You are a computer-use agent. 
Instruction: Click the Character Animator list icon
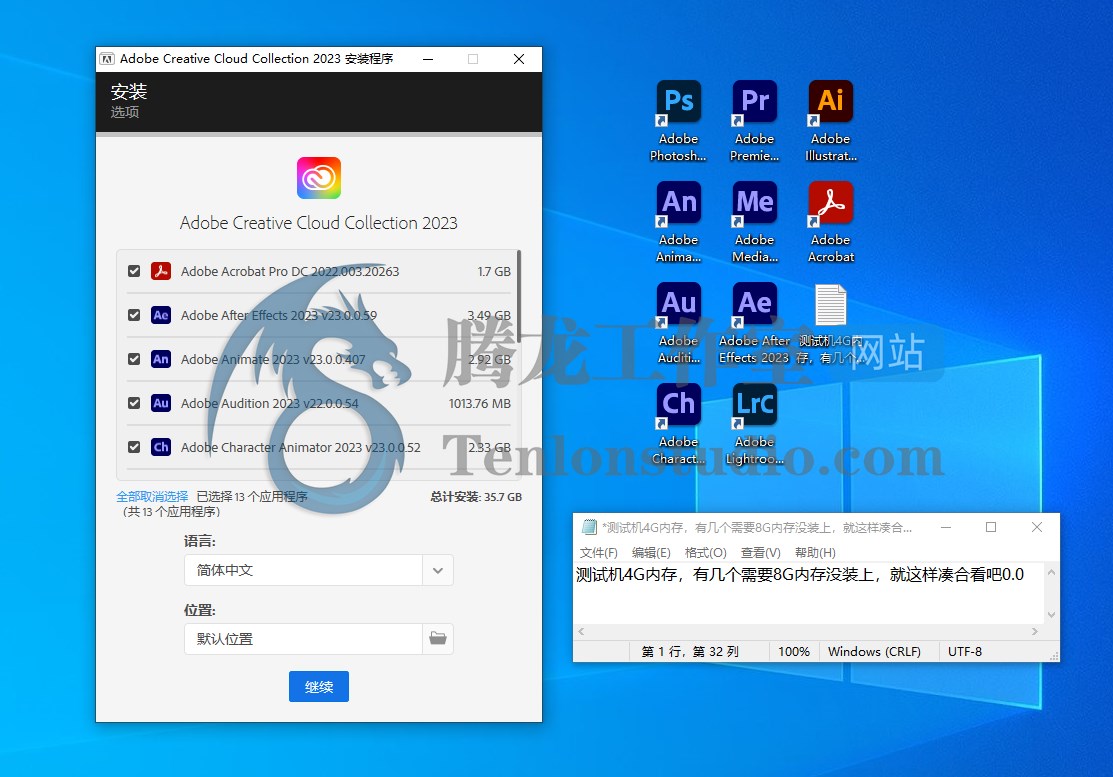pyautogui.click(x=161, y=447)
